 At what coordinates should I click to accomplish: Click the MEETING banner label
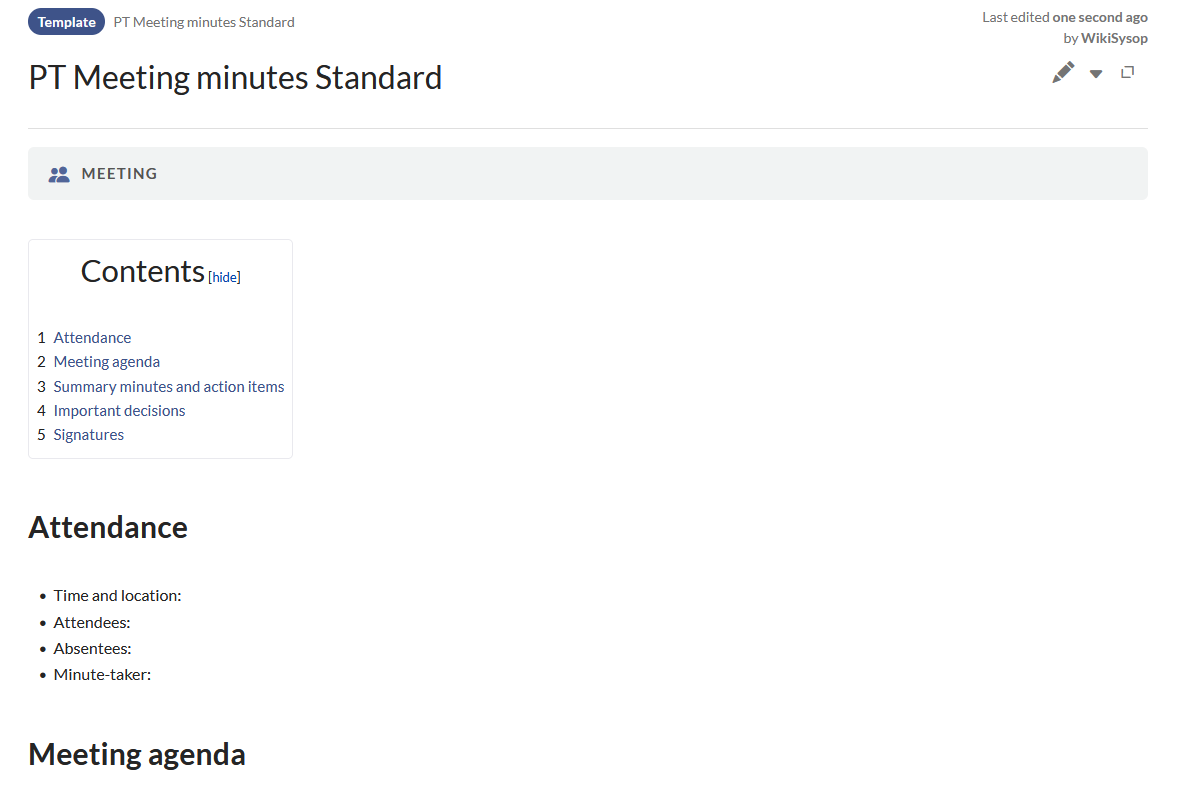[x=119, y=174]
